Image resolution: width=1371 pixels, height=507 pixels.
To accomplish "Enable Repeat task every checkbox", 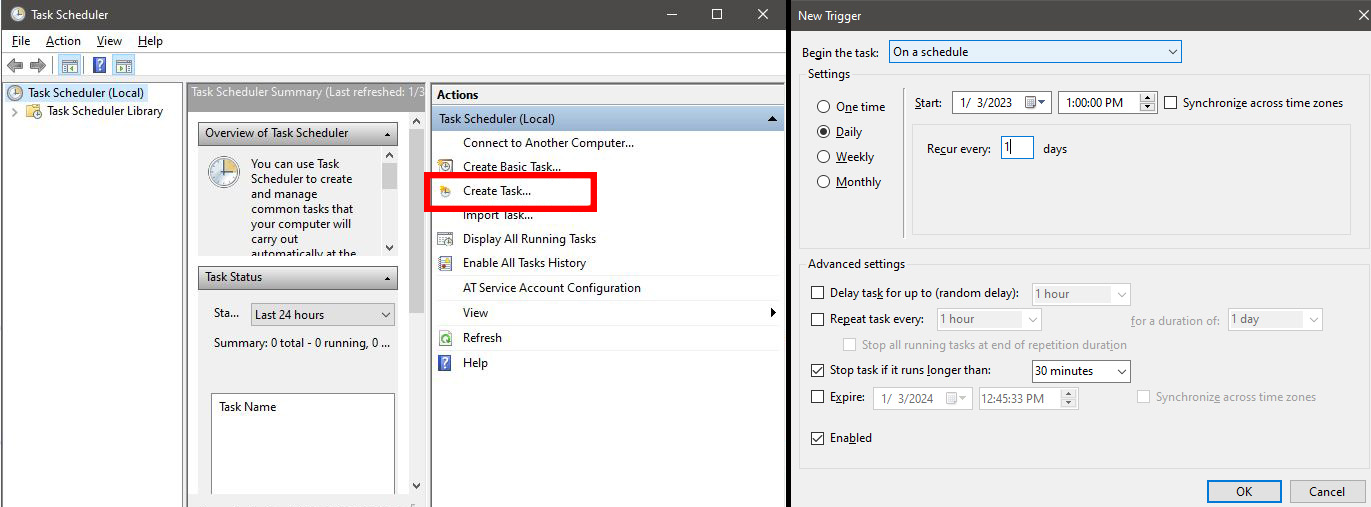I will pyautogui.click(x=818, y=319).
